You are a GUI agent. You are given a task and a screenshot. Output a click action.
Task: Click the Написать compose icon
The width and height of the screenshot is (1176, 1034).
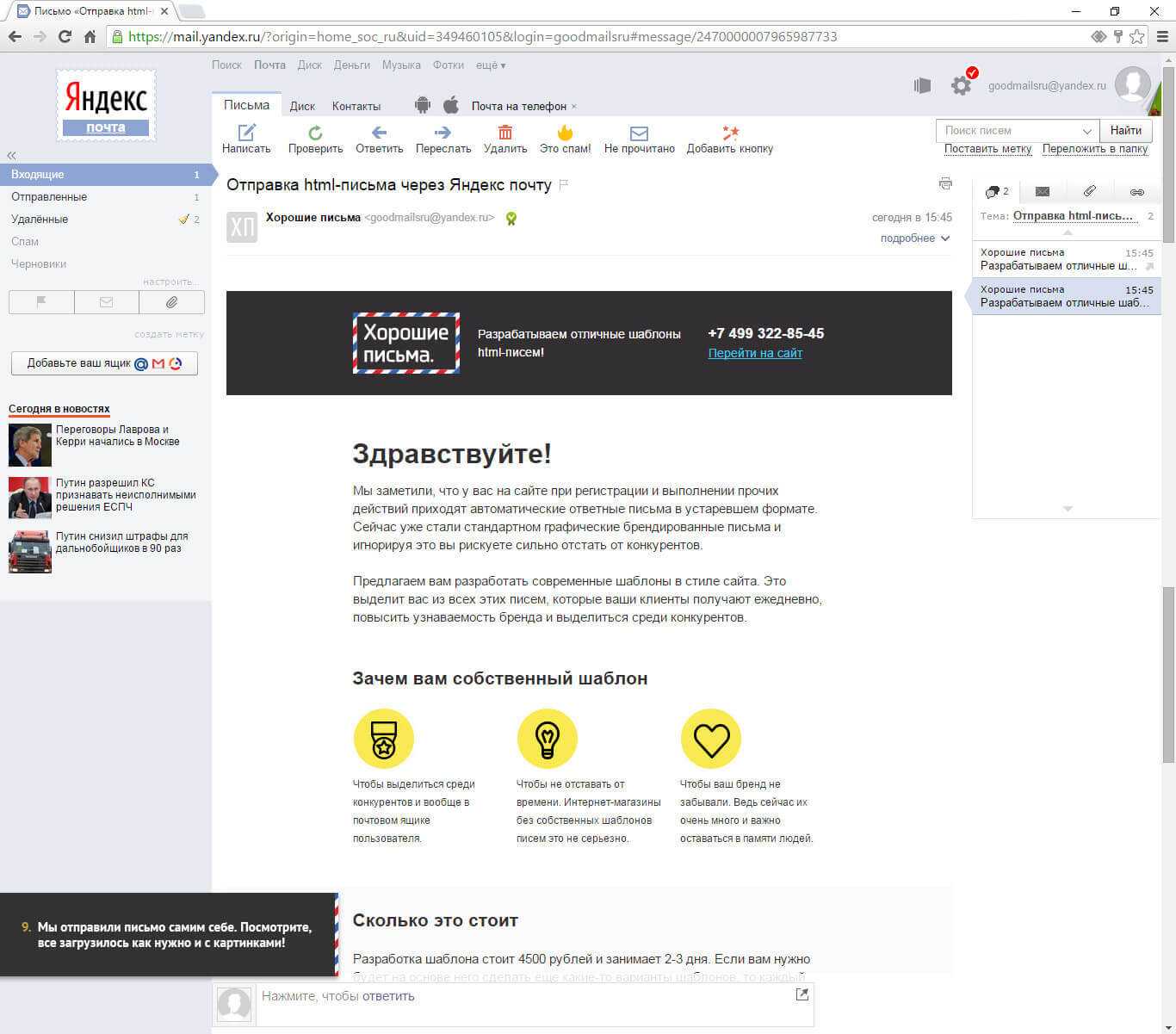point(246,133)
